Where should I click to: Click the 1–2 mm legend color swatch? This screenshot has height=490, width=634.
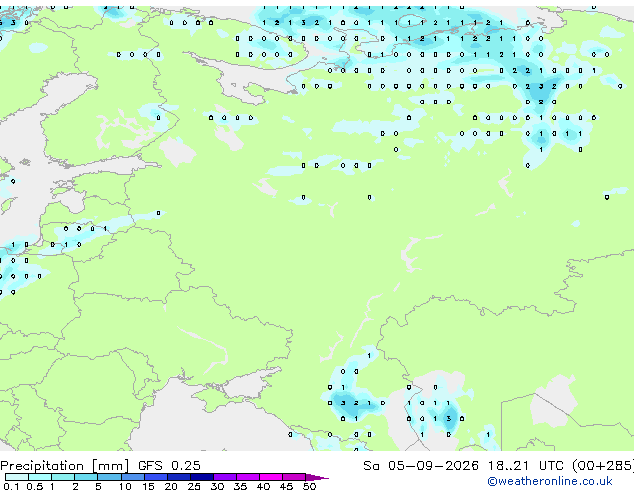63,477
